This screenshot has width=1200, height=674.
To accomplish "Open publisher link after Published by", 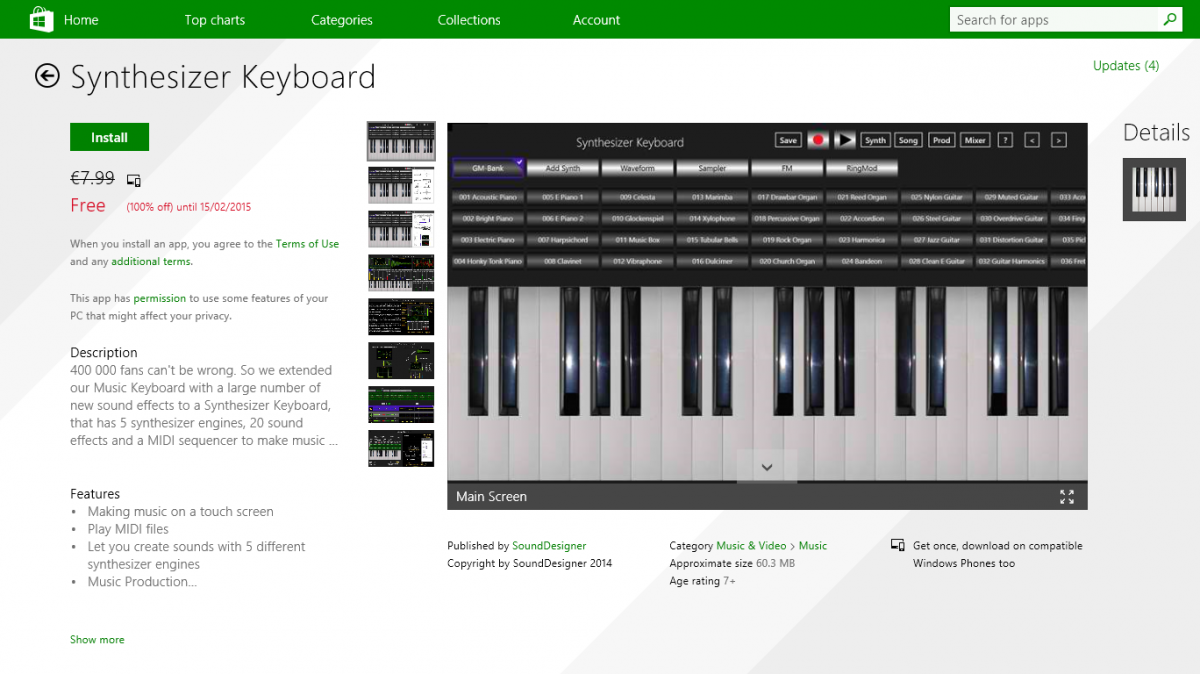I will (x=549, y=546).
